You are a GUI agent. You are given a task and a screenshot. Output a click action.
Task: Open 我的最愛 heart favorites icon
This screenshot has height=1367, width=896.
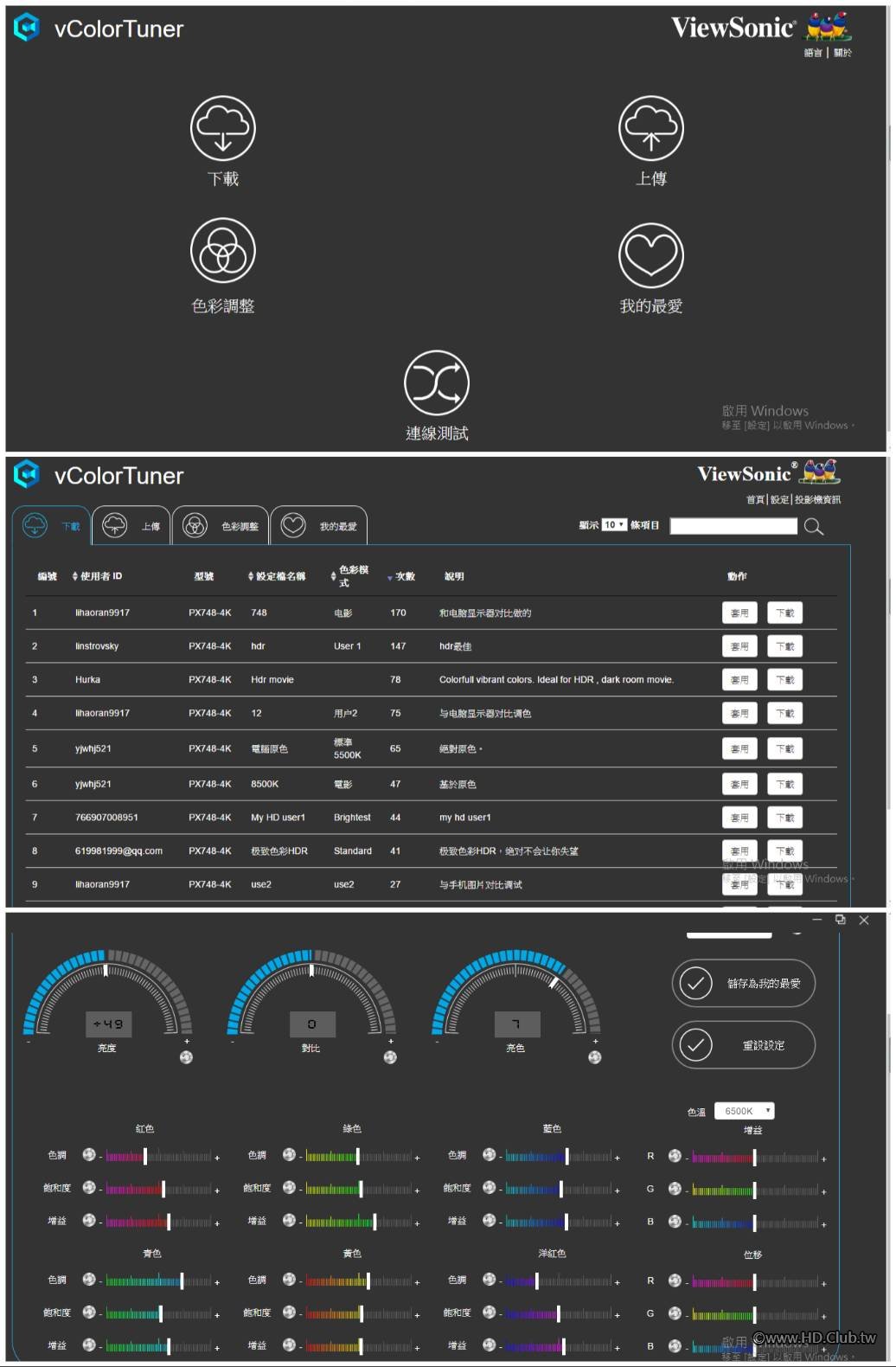(651, 255)
